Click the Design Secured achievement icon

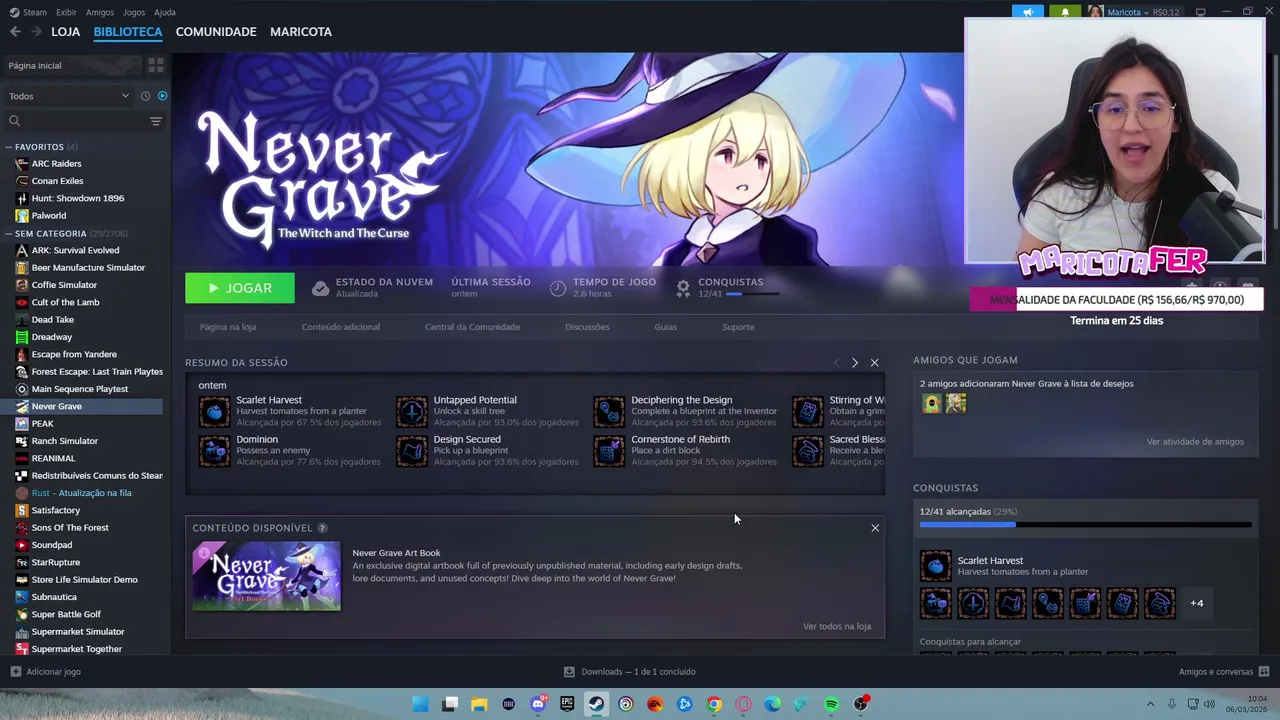(x=411, y=451)
